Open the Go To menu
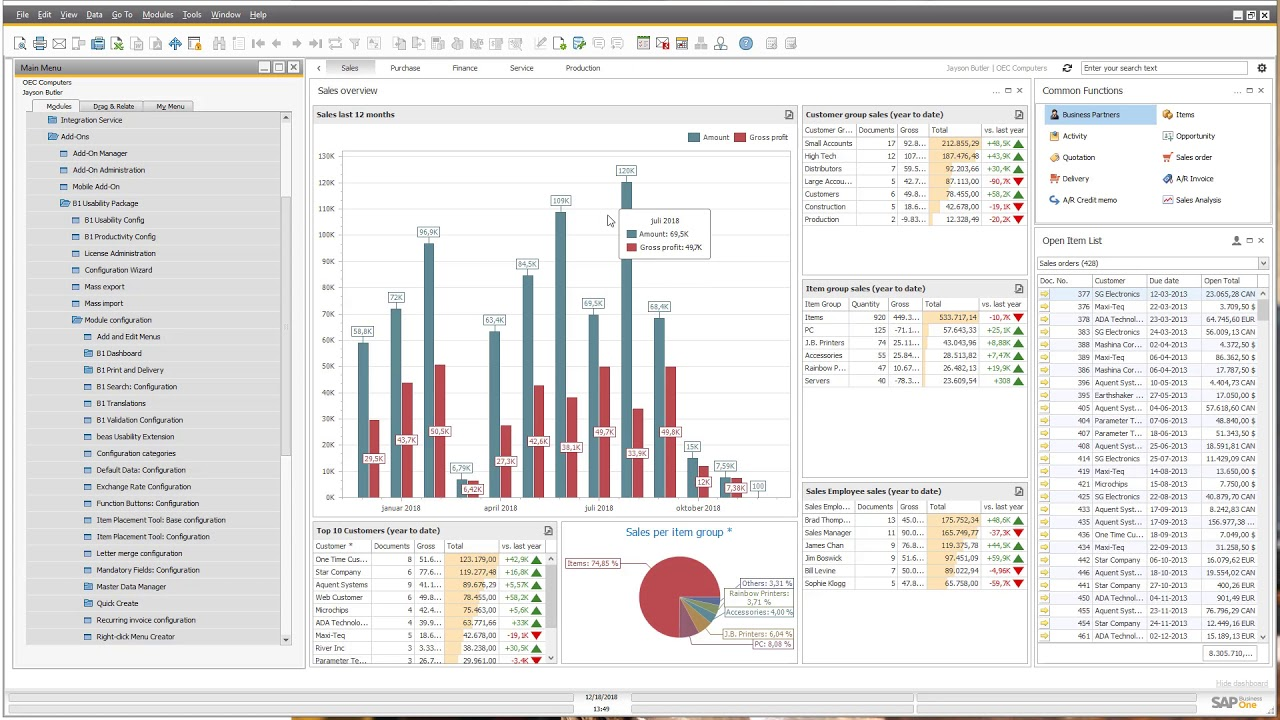The image size is (1280, 720). click(x=122, y=15)
